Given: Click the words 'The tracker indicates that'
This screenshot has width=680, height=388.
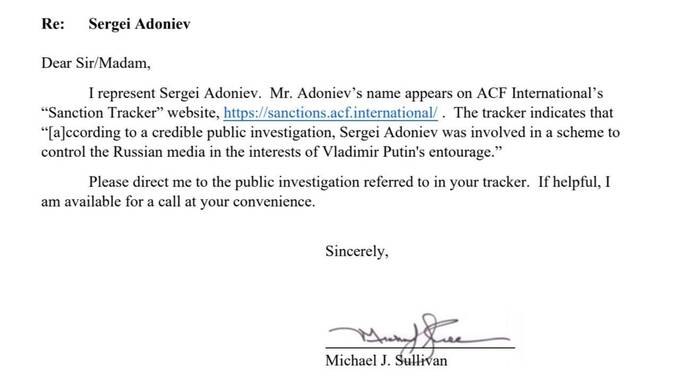Looking at the screenshot, I should tap(533, 113).
